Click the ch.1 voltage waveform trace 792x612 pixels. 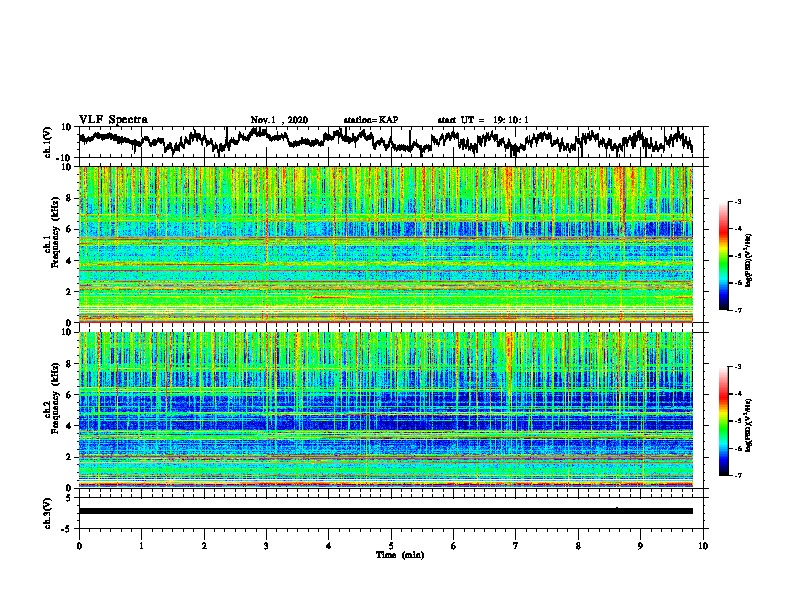click(x=385, y=142)
